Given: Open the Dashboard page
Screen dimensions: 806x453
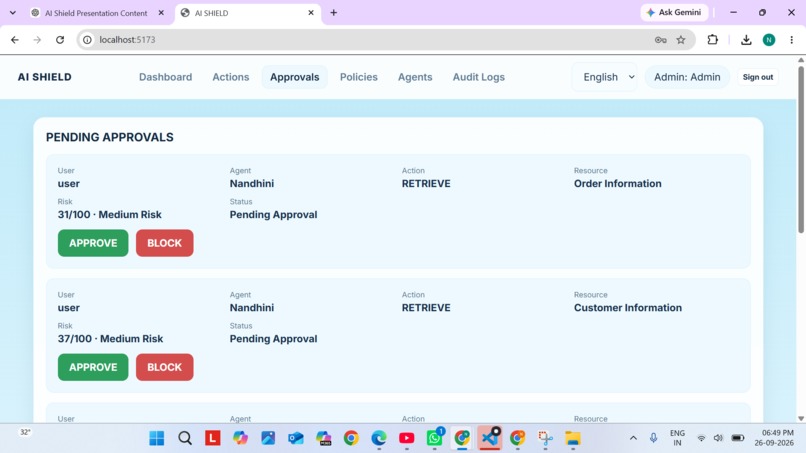Looking at the screenshot, I should coord(166,77).
